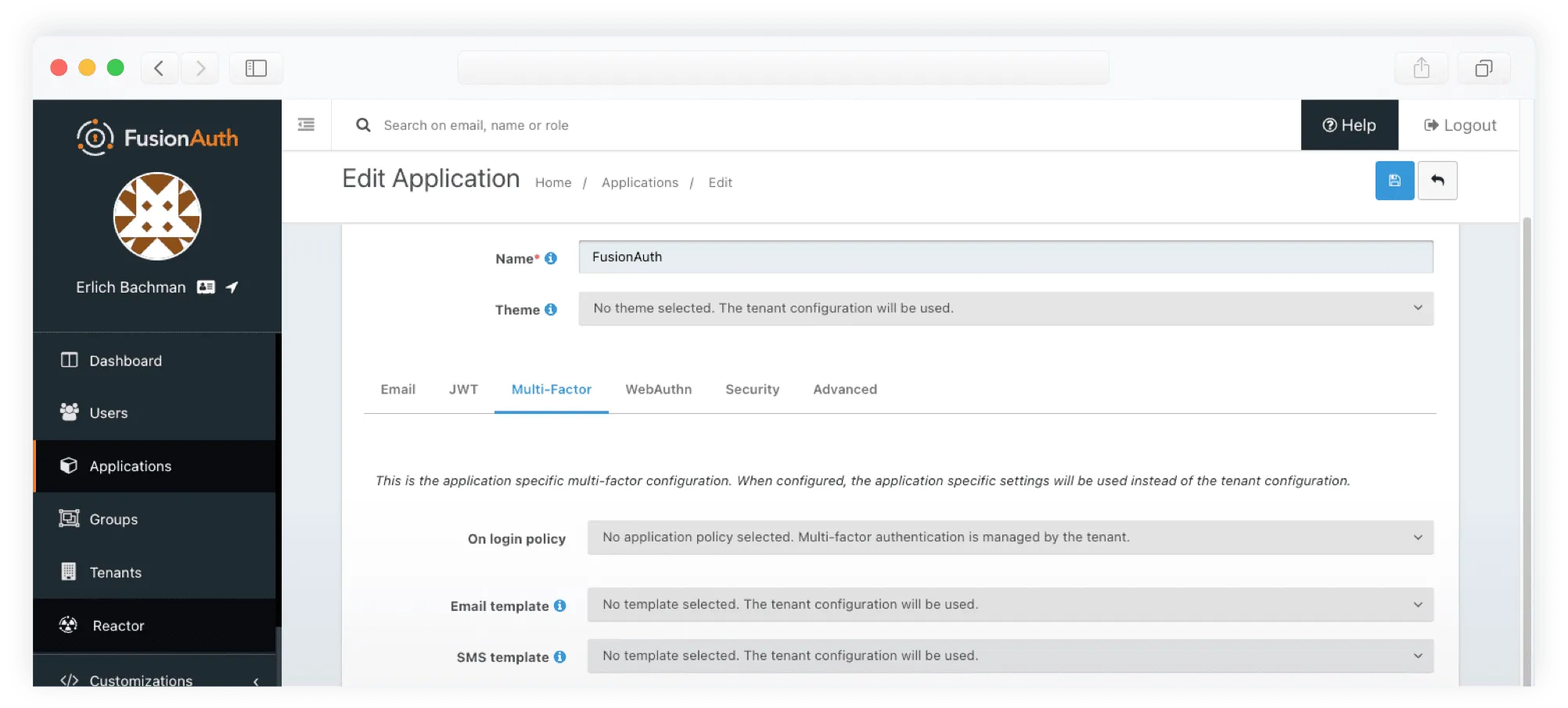Click the ID card icon beside Erlich Bachman

206,287
